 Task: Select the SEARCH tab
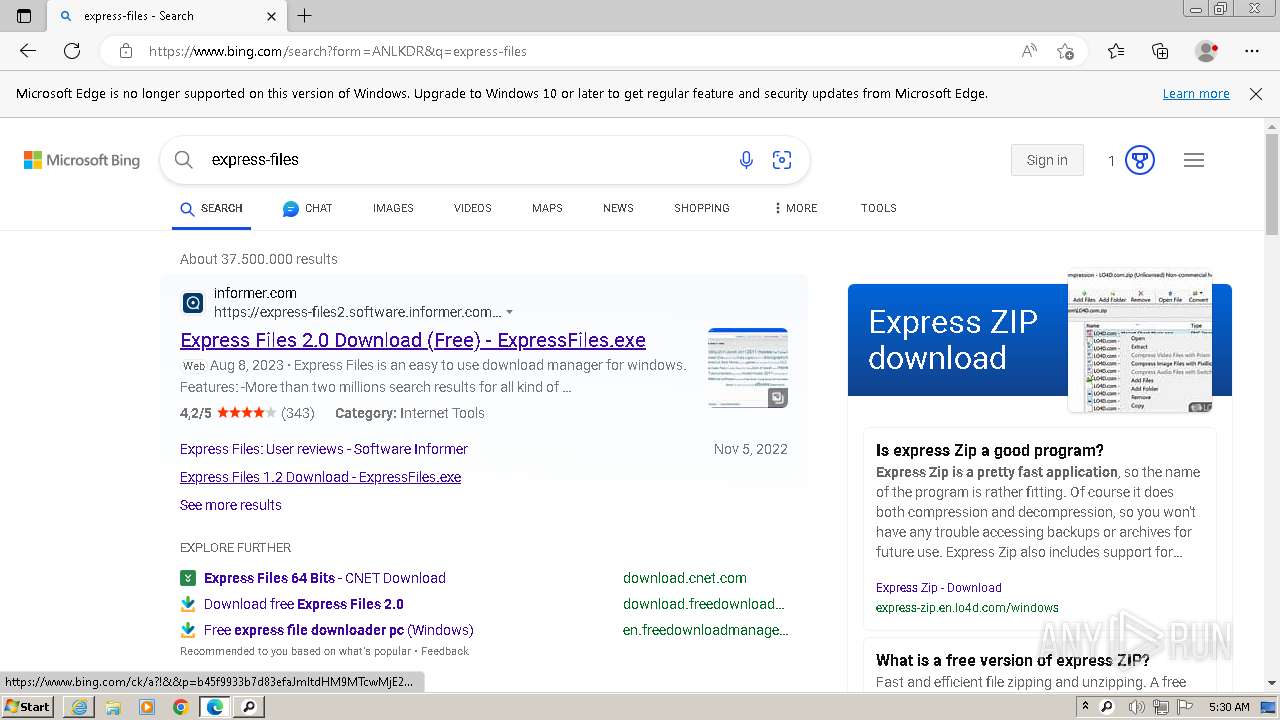211,208
